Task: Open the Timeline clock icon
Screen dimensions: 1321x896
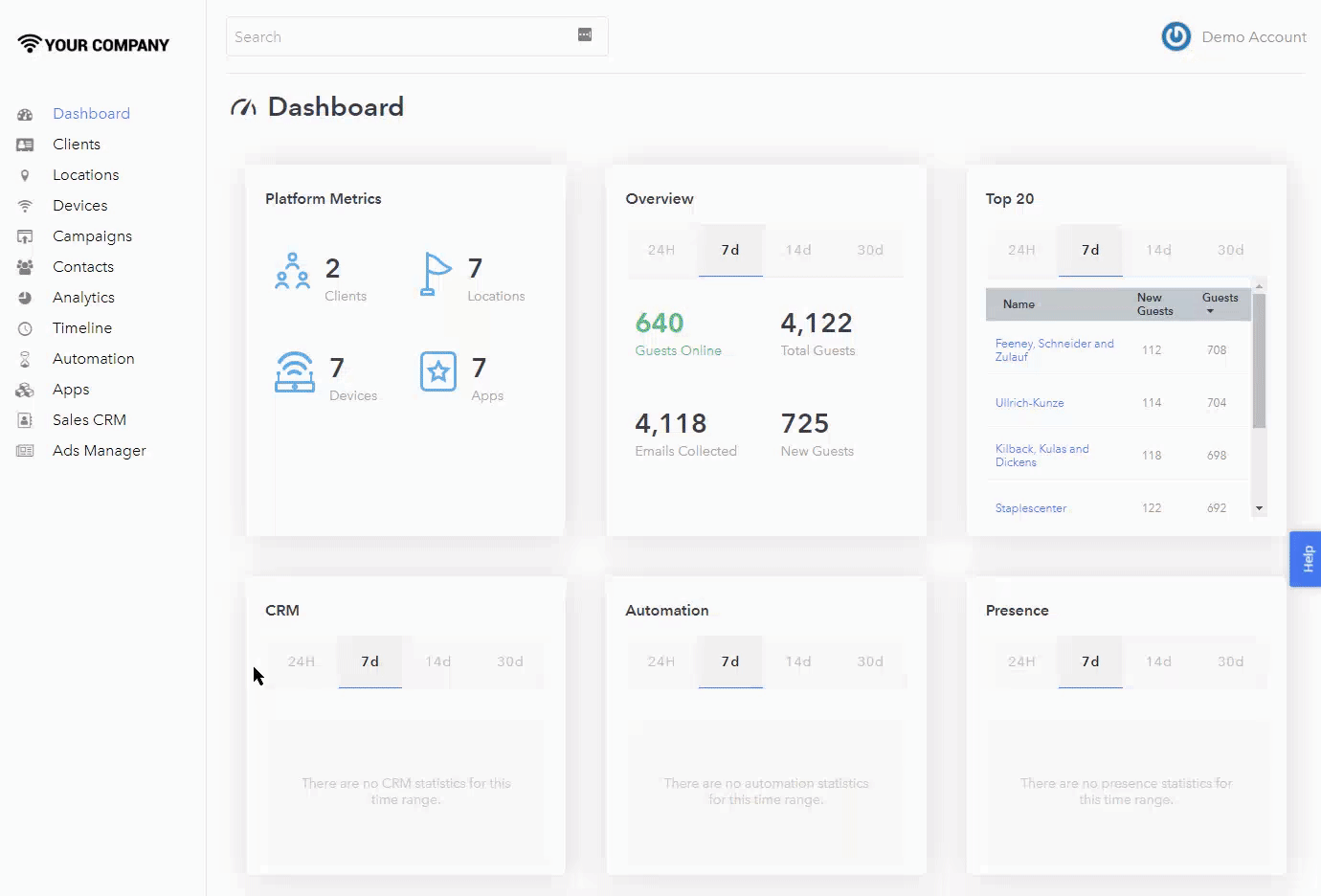Action: point(25,328)
